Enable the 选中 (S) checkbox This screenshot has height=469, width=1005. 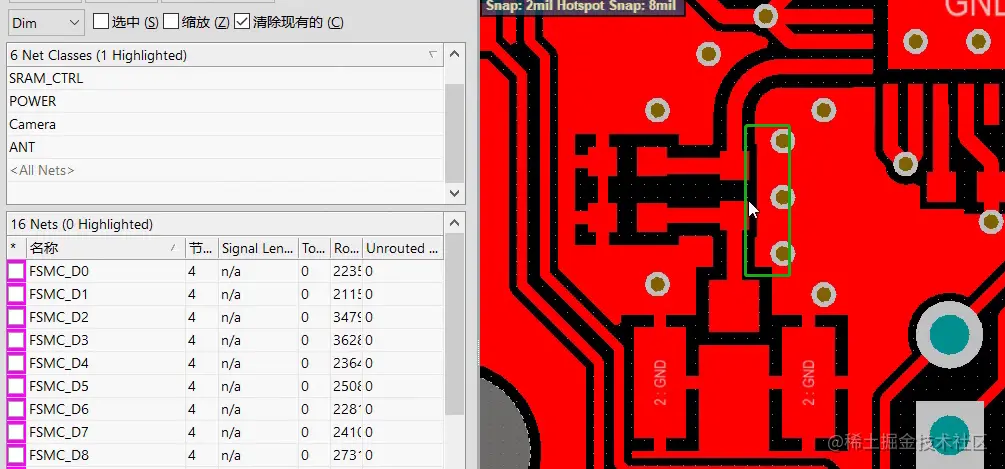click(x=101, y=22)
